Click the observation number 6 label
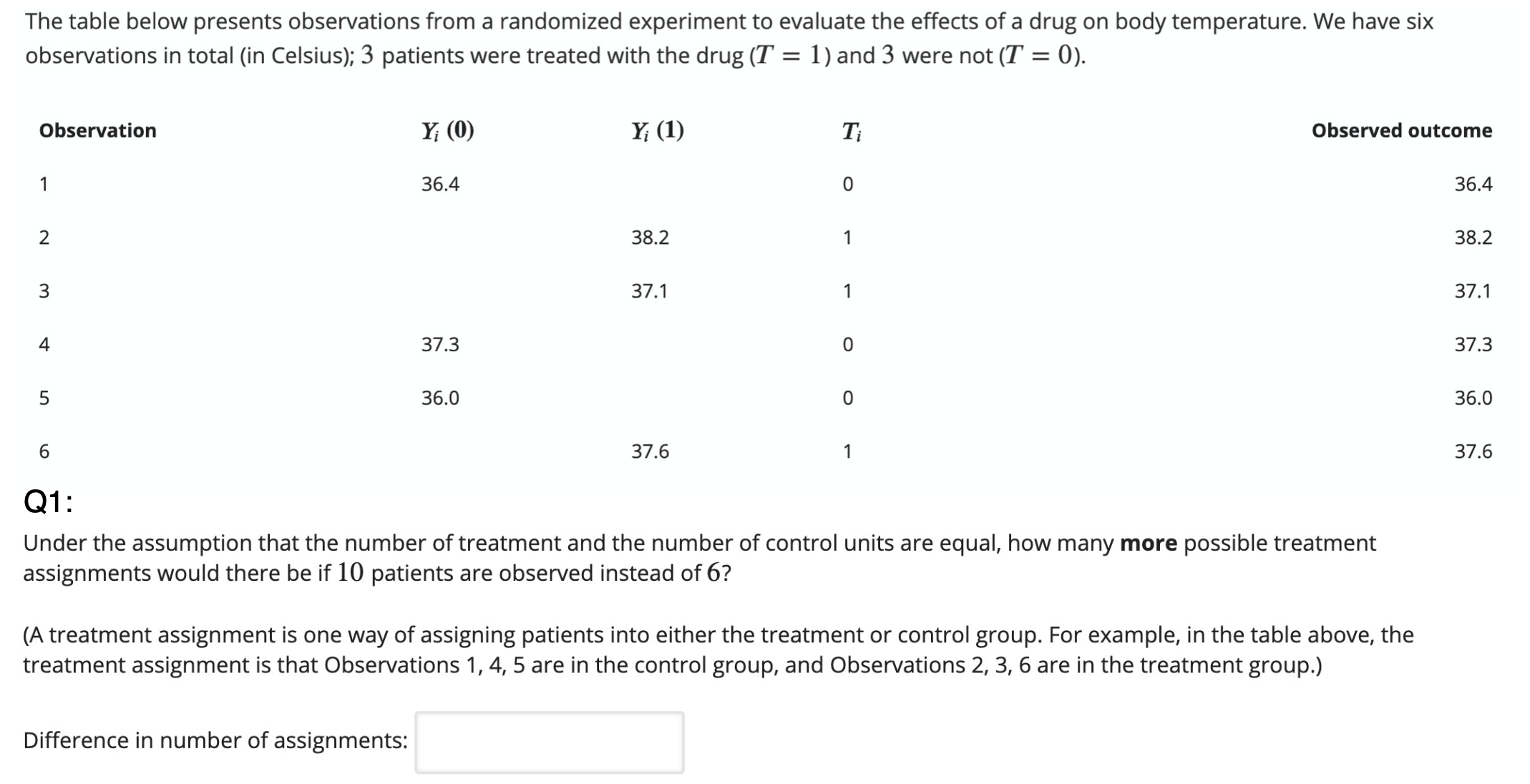1530x784 pixels. (x=44, y=451)
